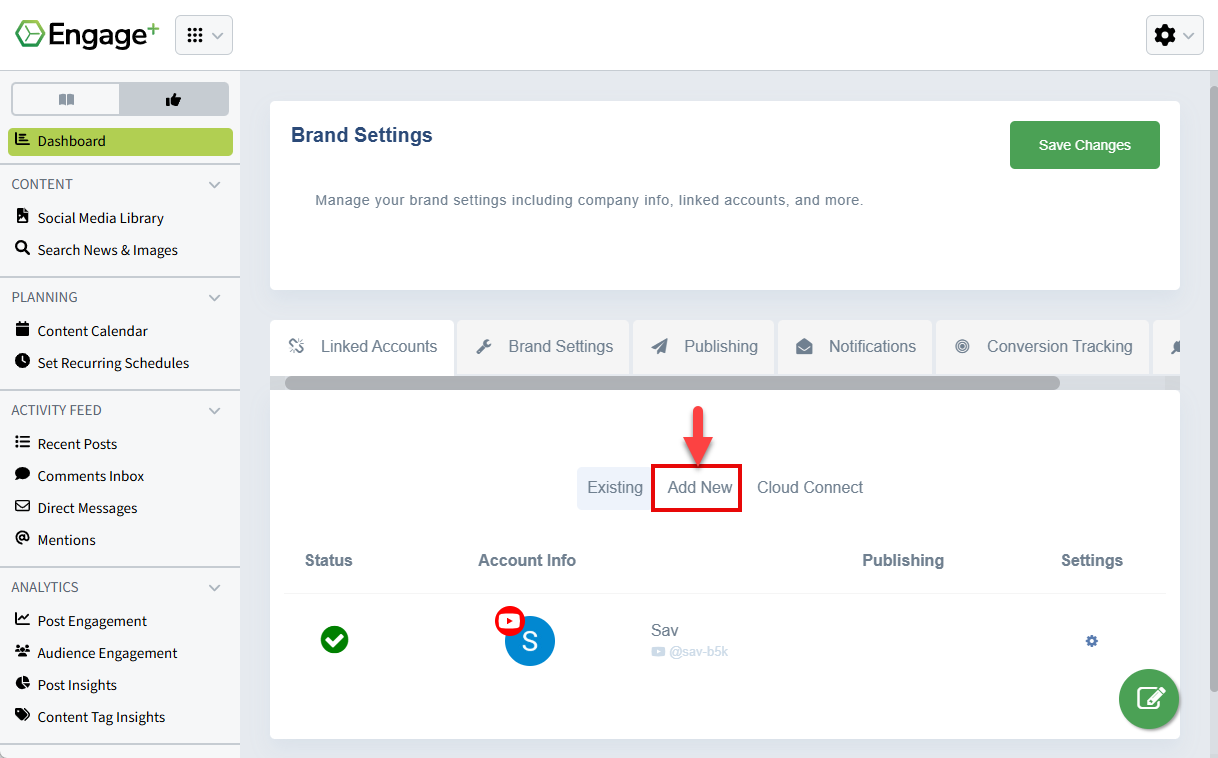Switch to the thumbs-up sidebar view

click(x=174, y=99)
